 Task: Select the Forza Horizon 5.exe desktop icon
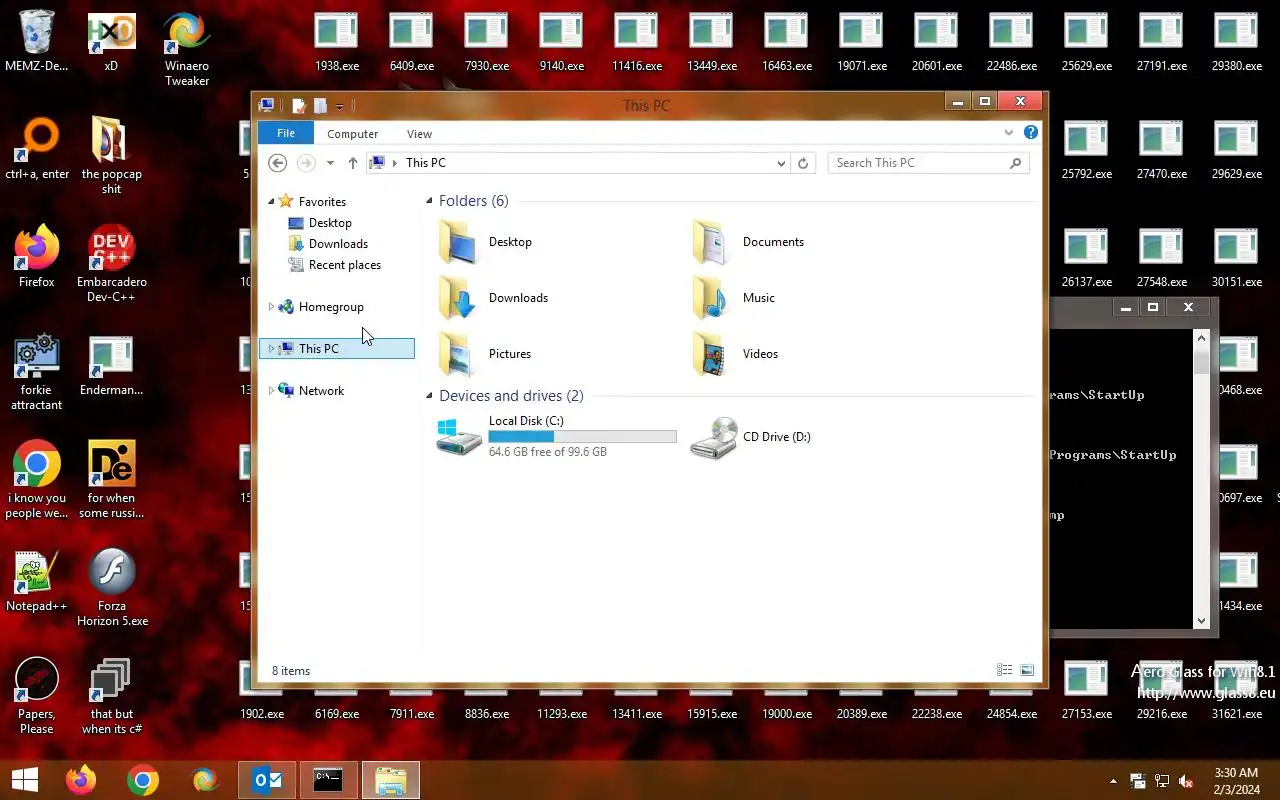[x=112, y=588]
